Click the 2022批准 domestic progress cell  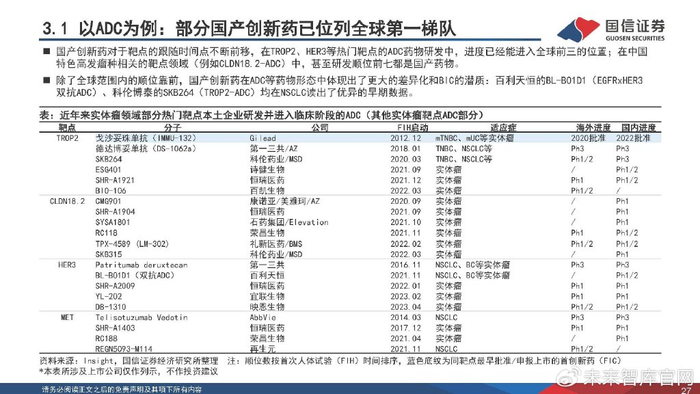pyautogui.click(x=633, y=138)
